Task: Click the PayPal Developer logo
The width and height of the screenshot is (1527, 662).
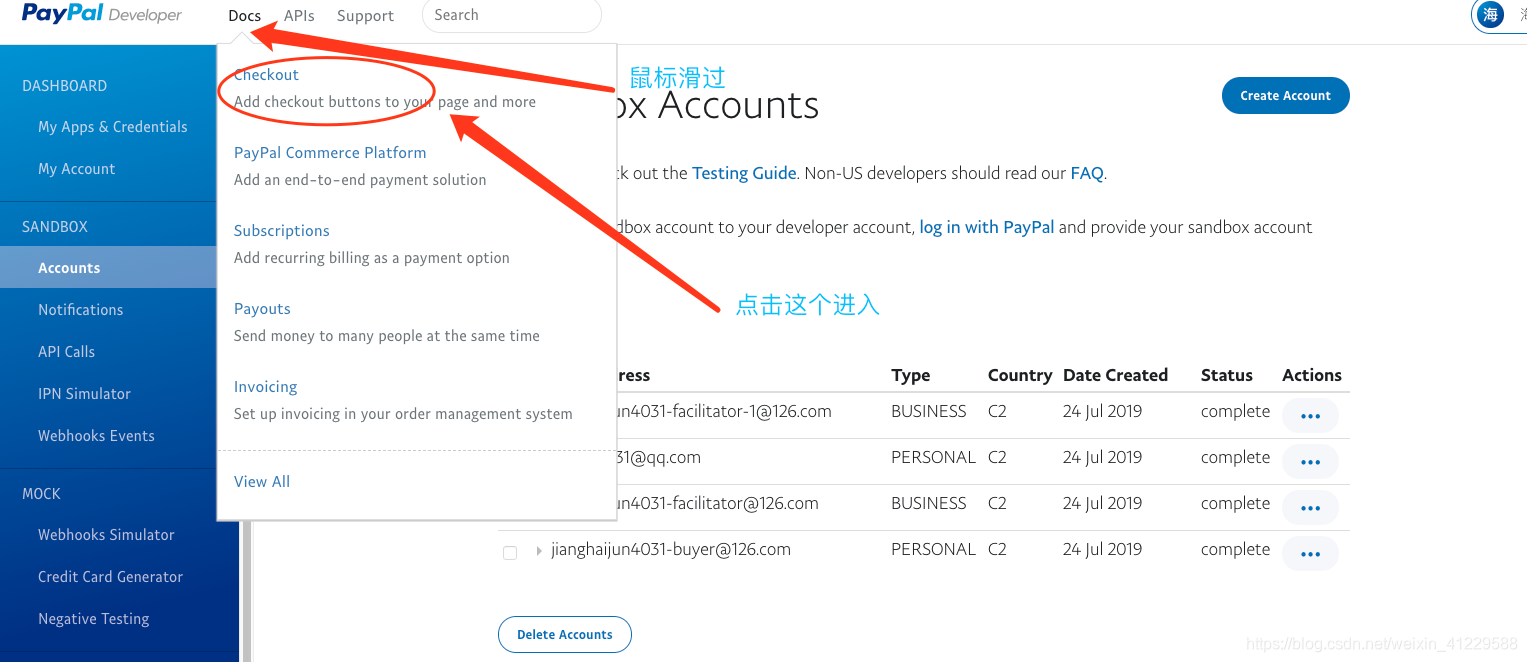Action: [x=102, y=14]
